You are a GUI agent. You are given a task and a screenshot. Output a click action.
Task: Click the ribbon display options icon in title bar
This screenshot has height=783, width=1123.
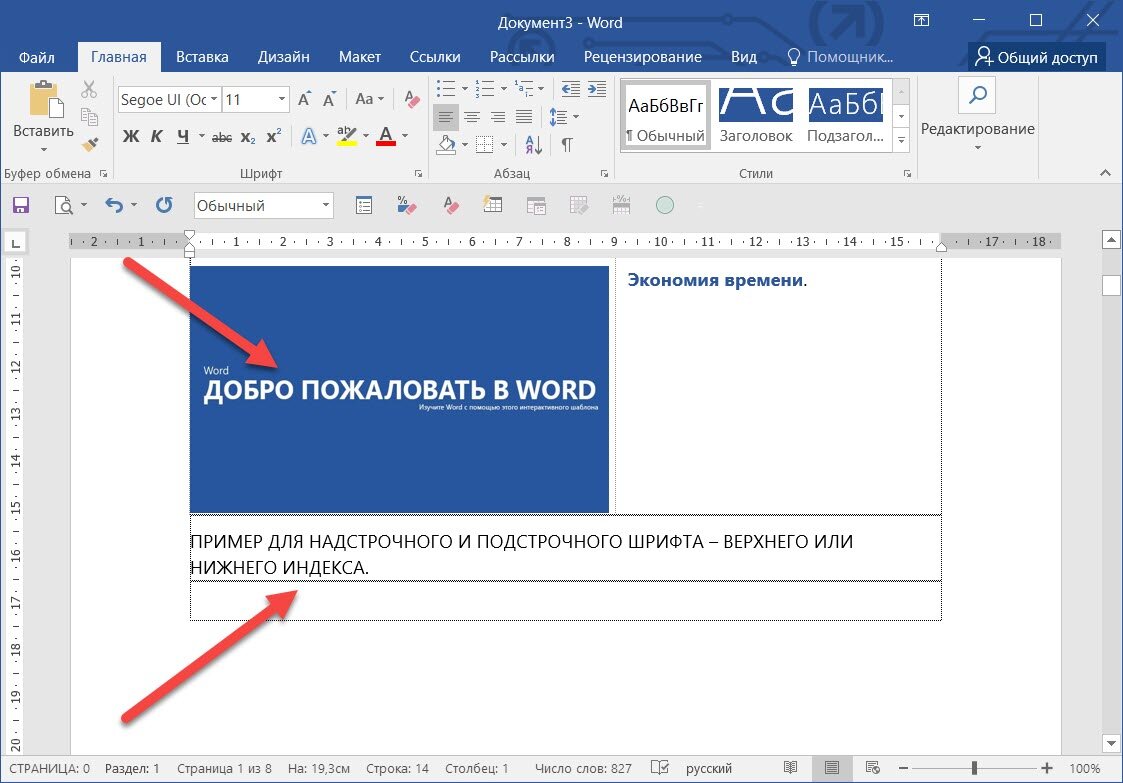click(x=922, y=21)
